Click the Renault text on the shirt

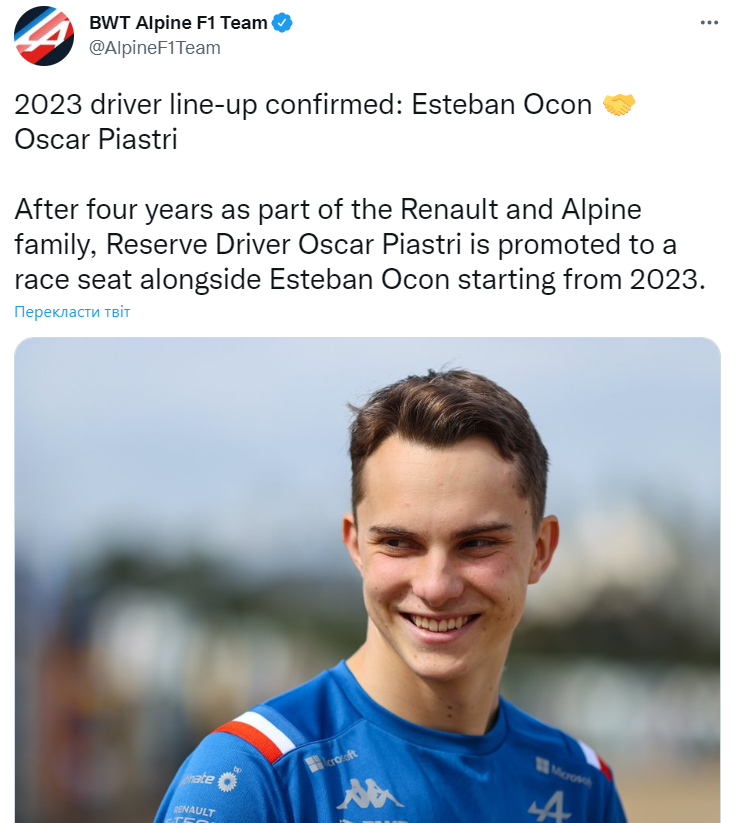tap(194, 810)
